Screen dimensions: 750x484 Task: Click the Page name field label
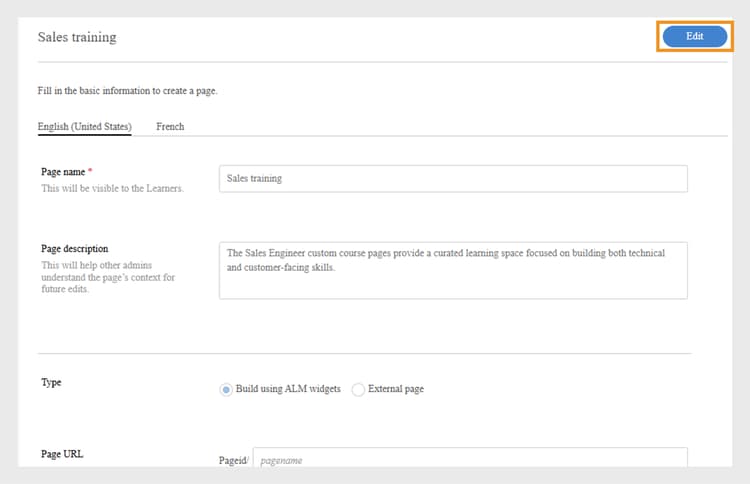(62, 172)
